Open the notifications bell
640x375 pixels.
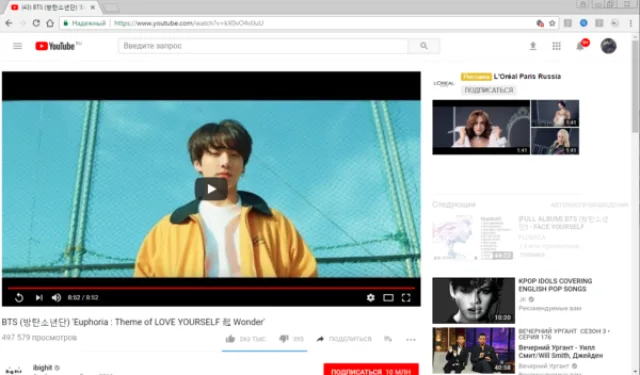pyautogui.click(x=580, y=46)
